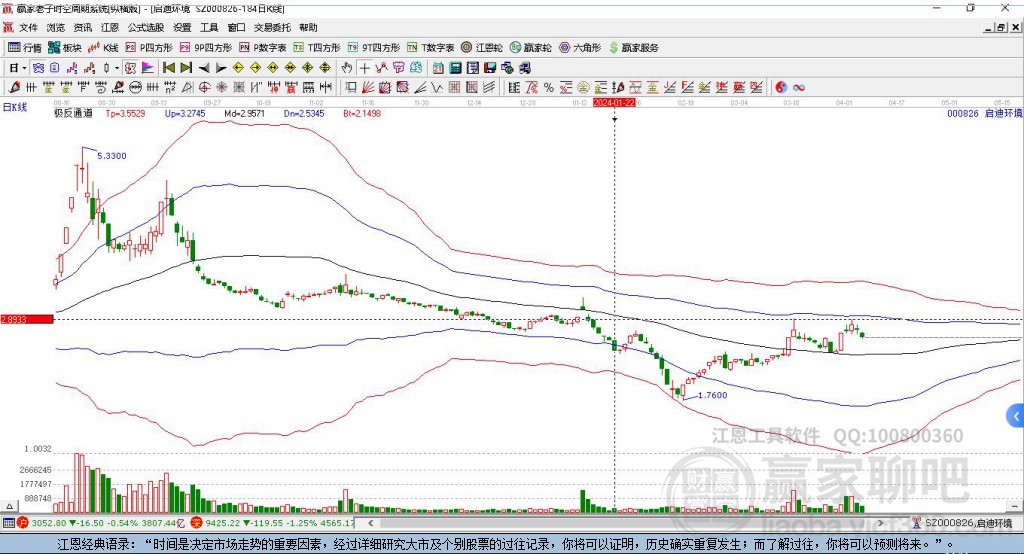
Task: Open the 文件 menu
Action: (28, 27)
